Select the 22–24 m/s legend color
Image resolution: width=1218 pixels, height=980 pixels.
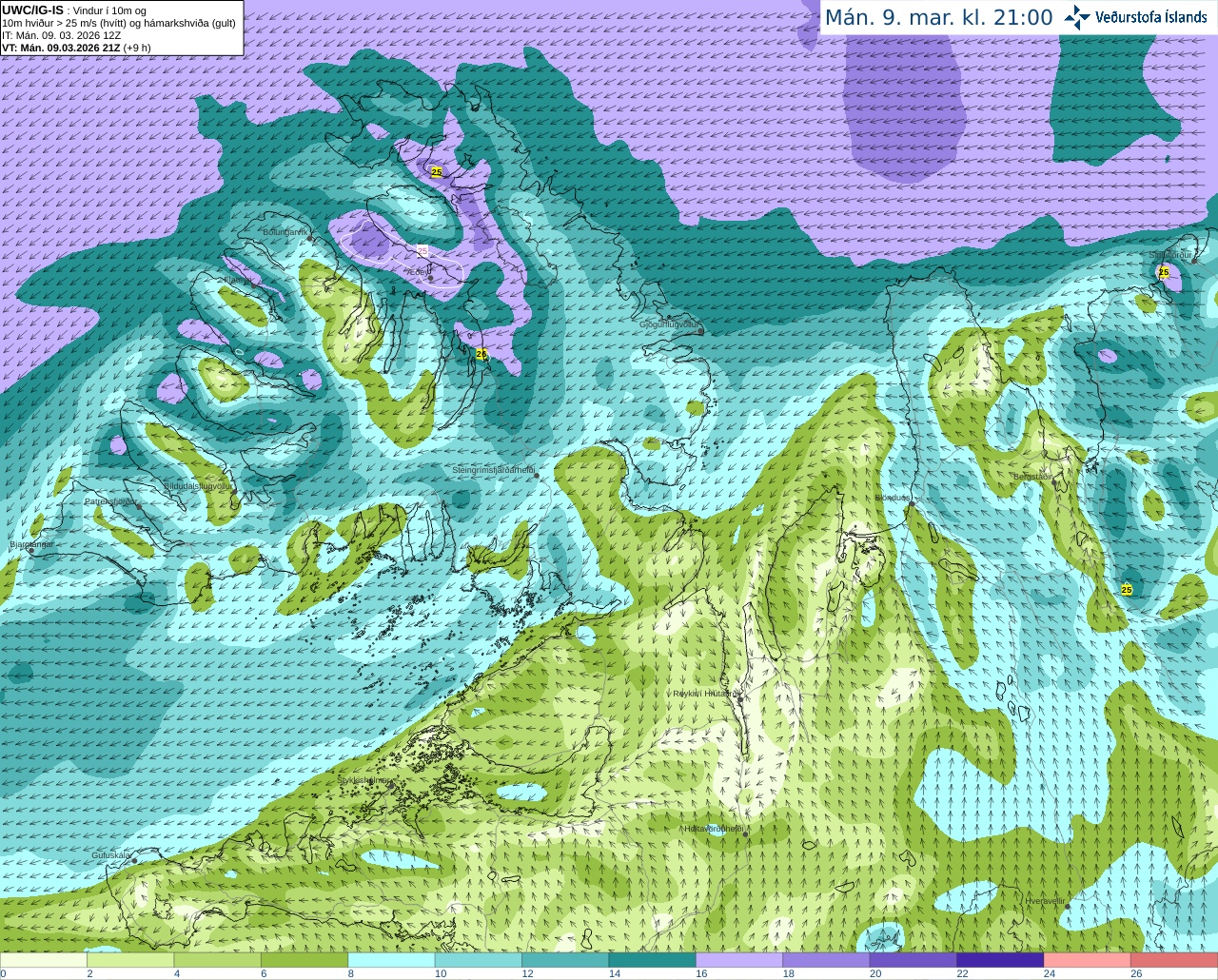(x=1000, y=960)
